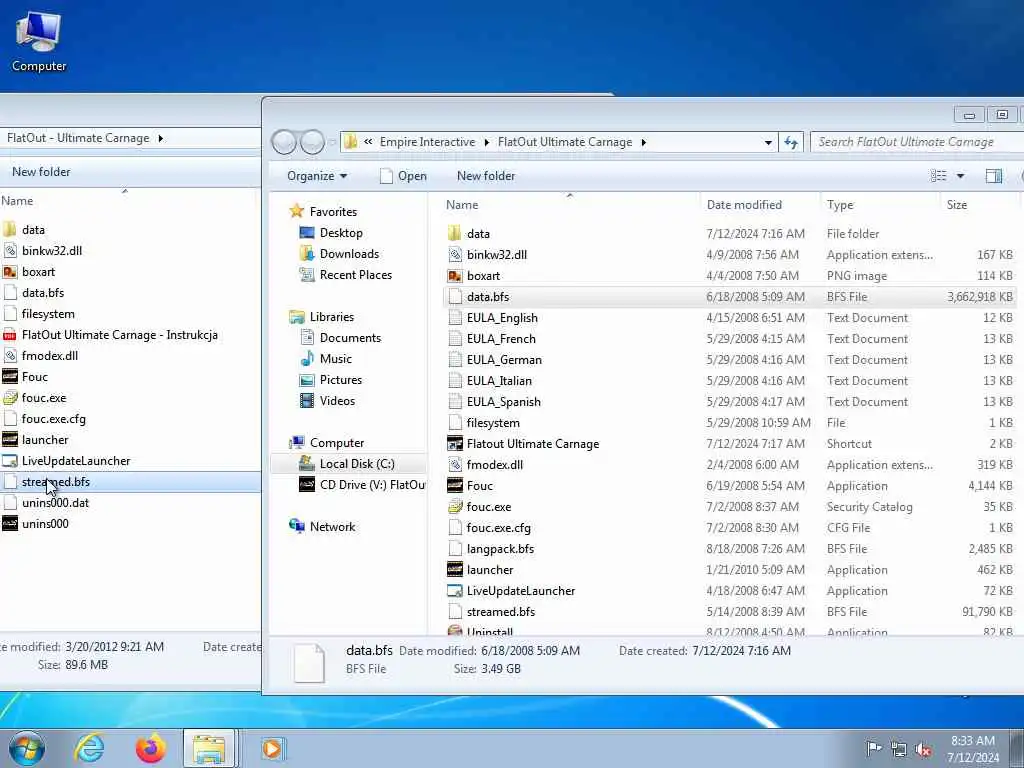Expand FlatOut Ultimate Carnage breadcrumb arrow in front window
This screenshot has width=1024, height=768.
643,142
